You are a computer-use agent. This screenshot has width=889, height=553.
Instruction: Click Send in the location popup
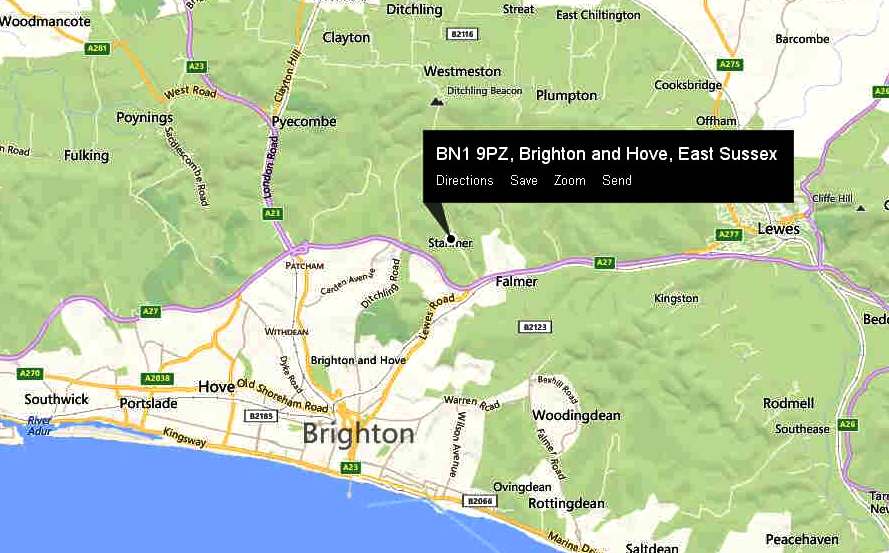tap(616, 180)
